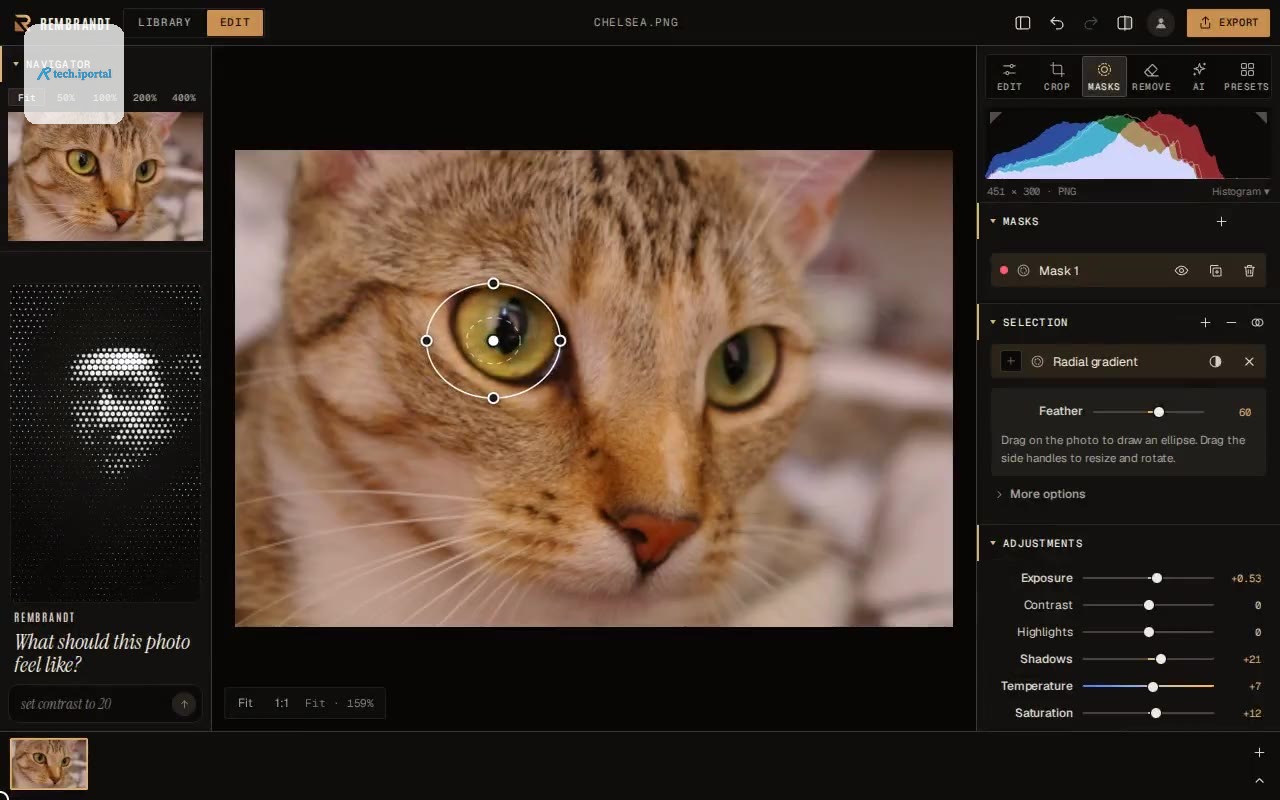Image resolution: width=1280 pixels, height=800 pixels.
Task: Click the Rembrandt logo
Action: [x=22, y=22]
